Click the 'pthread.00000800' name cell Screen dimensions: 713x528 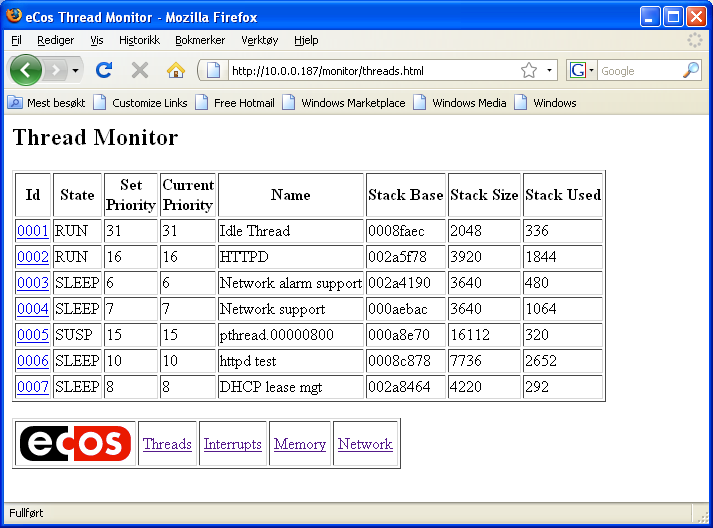pos(291,335)
